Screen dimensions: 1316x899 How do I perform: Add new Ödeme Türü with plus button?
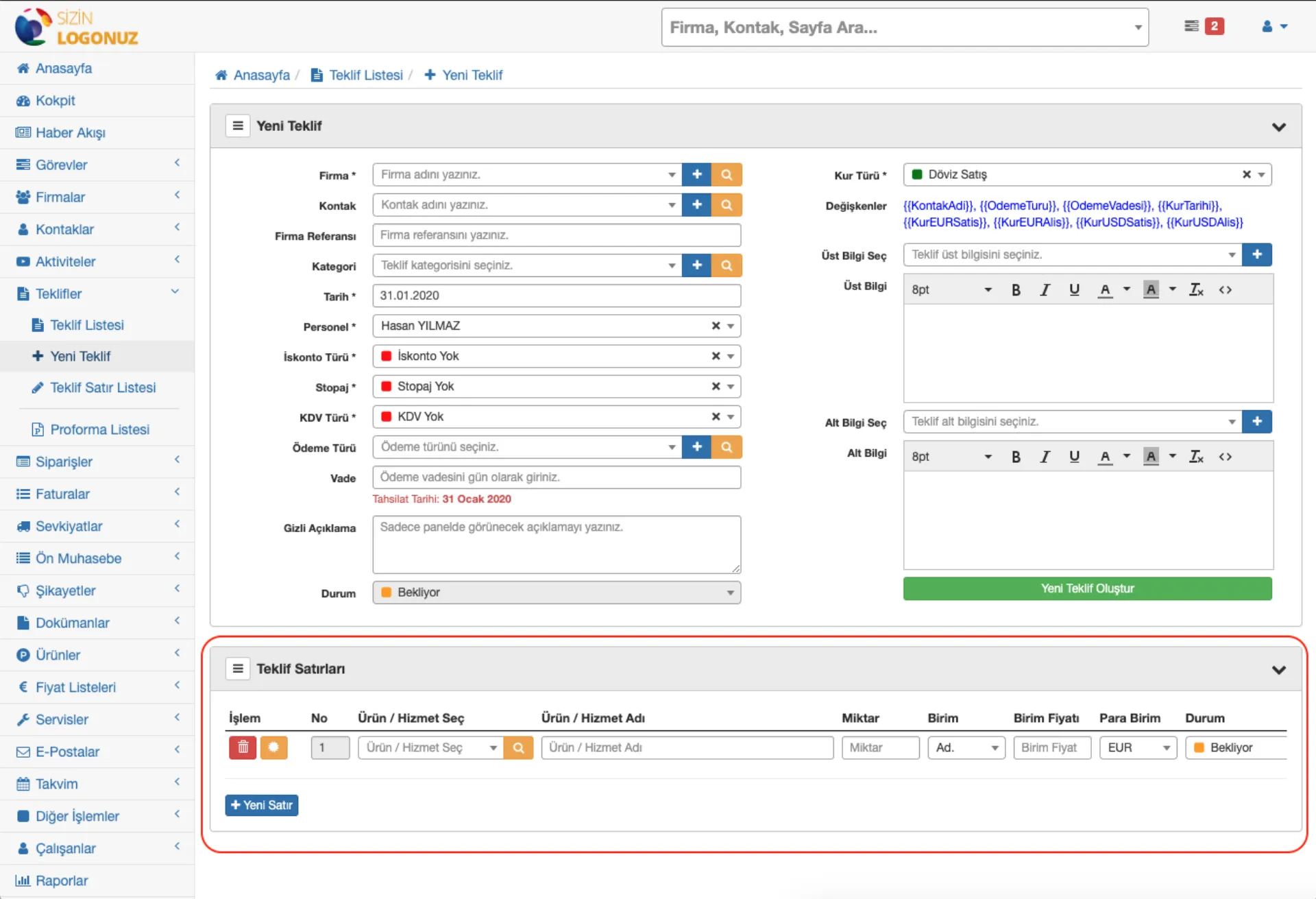coord(696,447)
